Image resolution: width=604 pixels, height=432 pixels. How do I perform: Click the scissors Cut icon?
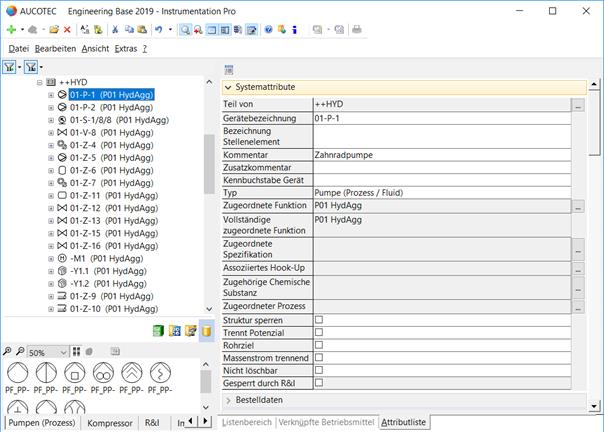coord(115,30)
